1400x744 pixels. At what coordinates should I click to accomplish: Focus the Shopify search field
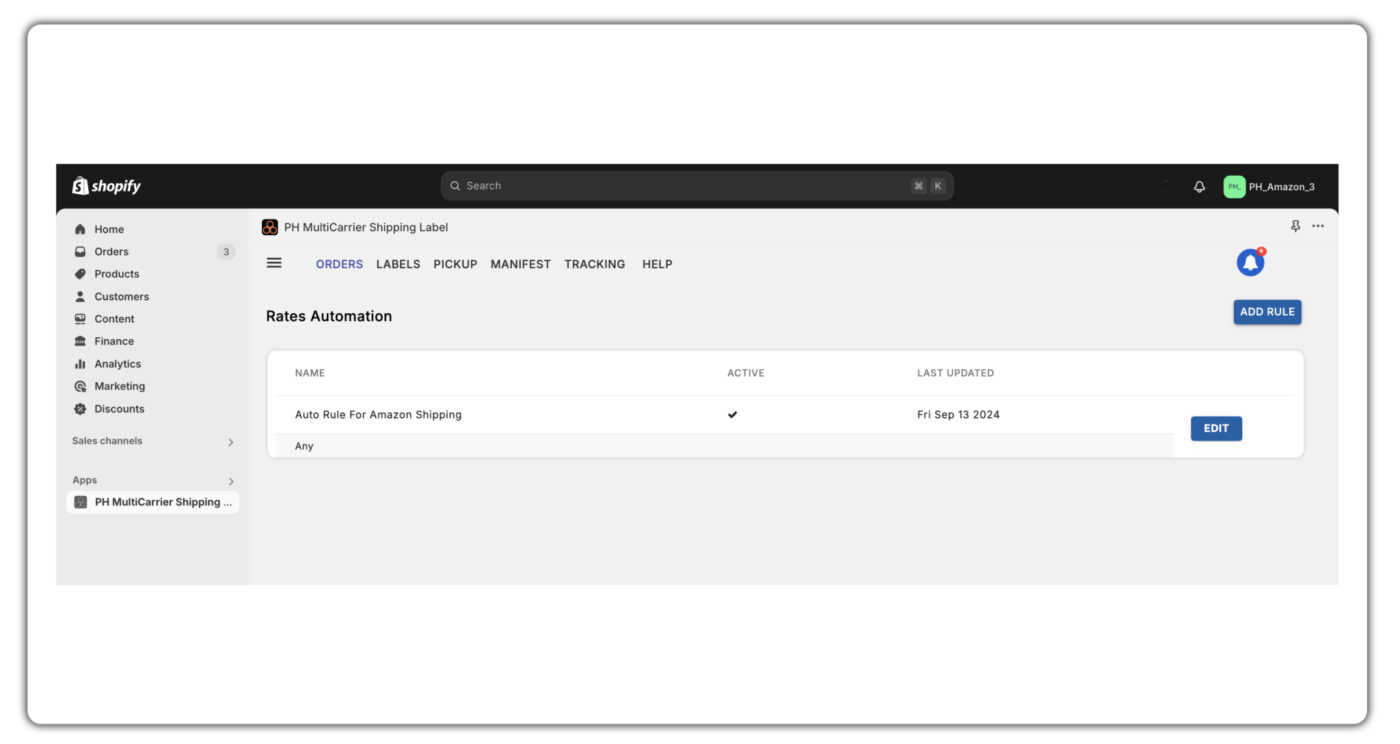pos(697,186)
